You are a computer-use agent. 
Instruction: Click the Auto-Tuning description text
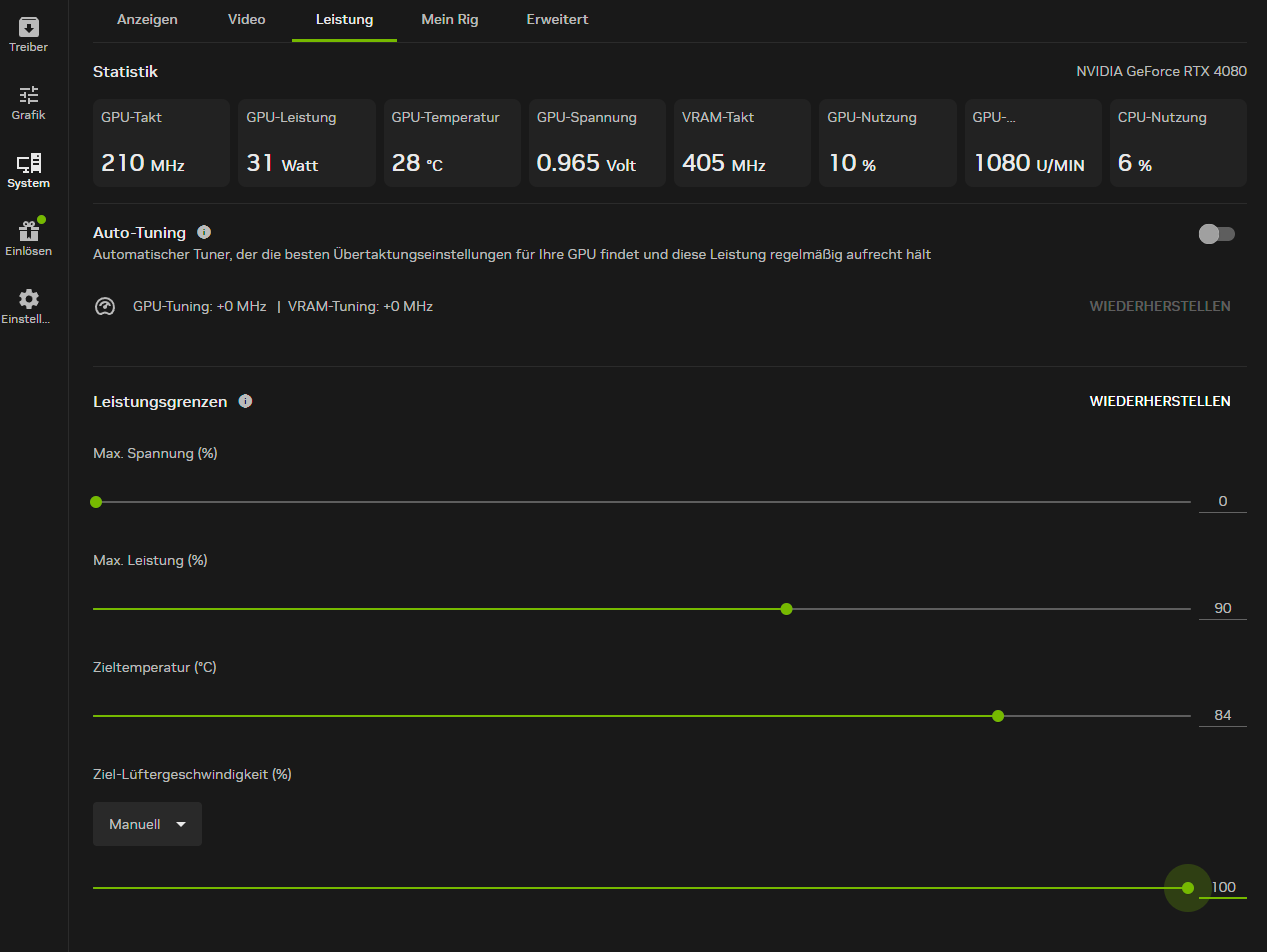point(512,255)
